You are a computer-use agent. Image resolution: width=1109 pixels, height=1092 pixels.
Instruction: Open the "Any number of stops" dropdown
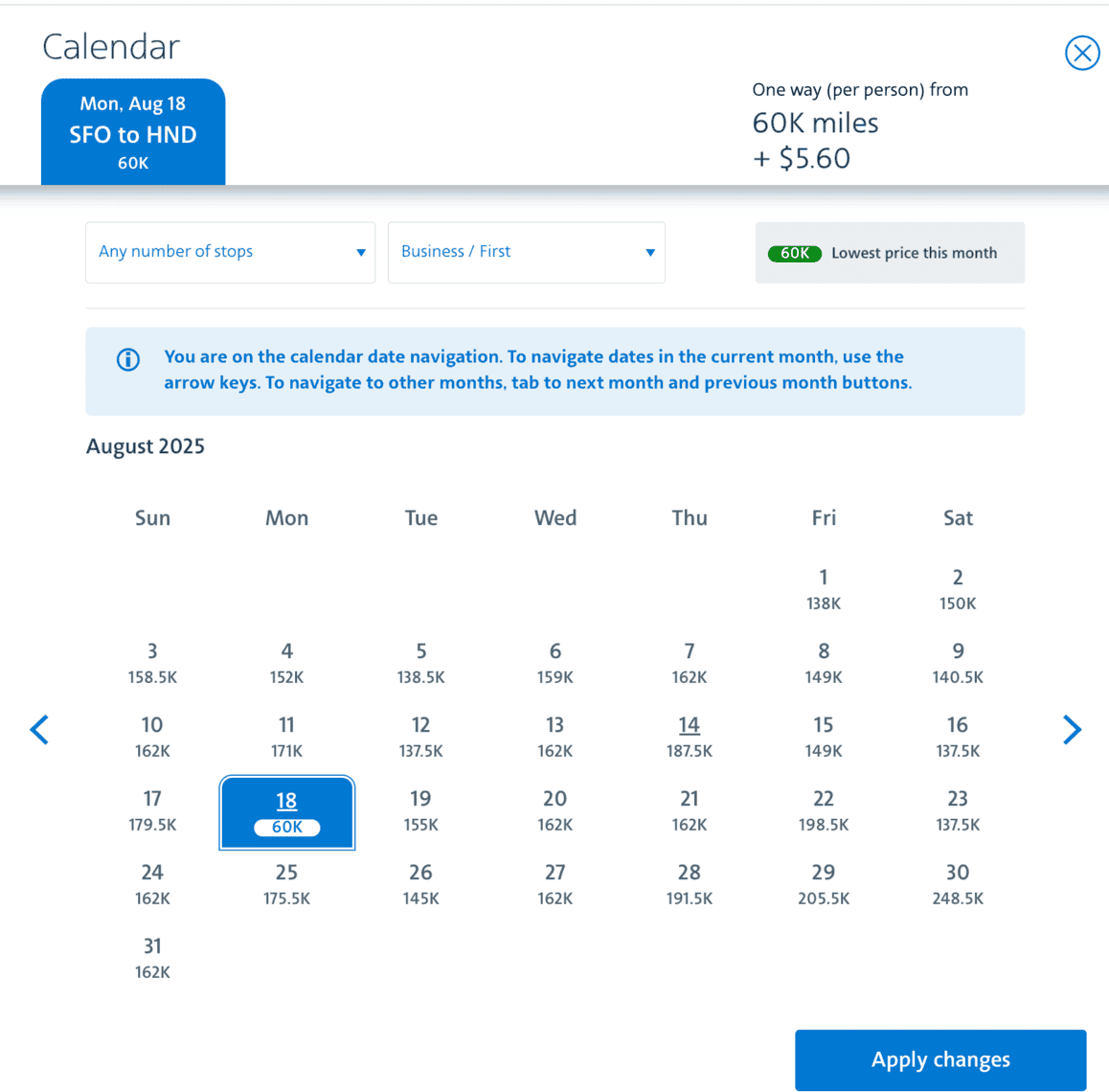(x=230, y=252)
